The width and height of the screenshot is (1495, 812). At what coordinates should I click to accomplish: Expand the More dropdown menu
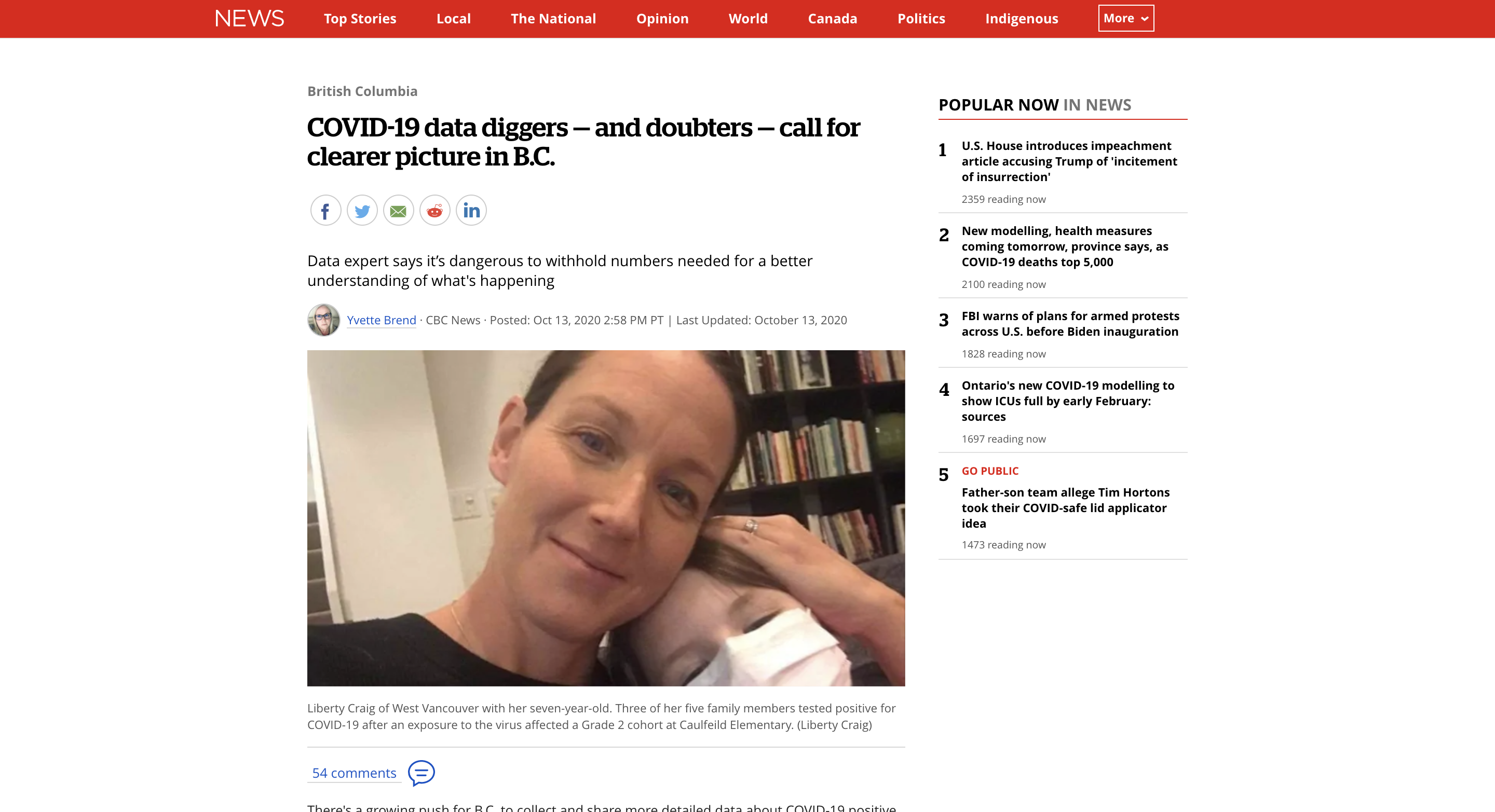coord(1126,19)
